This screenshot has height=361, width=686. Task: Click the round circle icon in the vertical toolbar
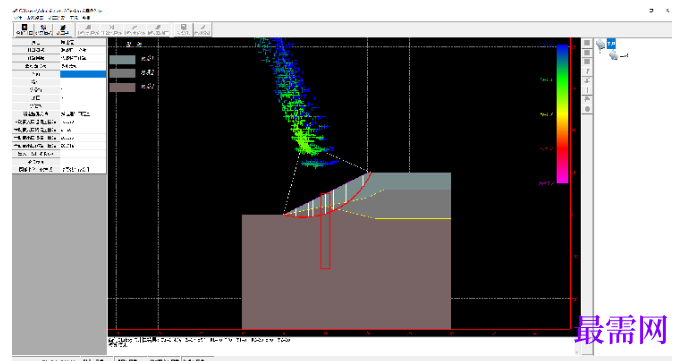pos(587,109)
